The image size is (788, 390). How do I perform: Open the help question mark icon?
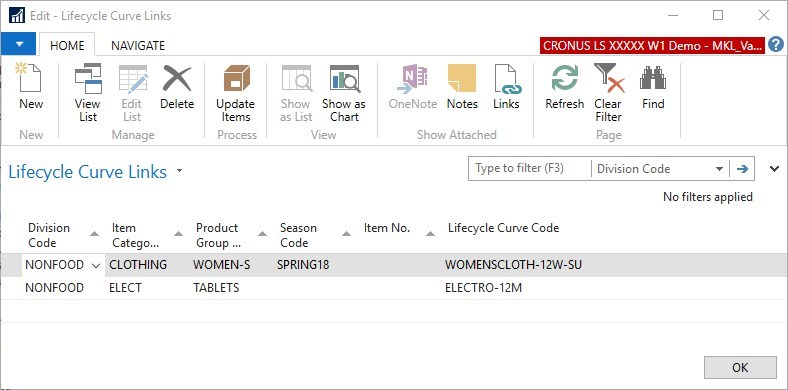click(775, 45)
